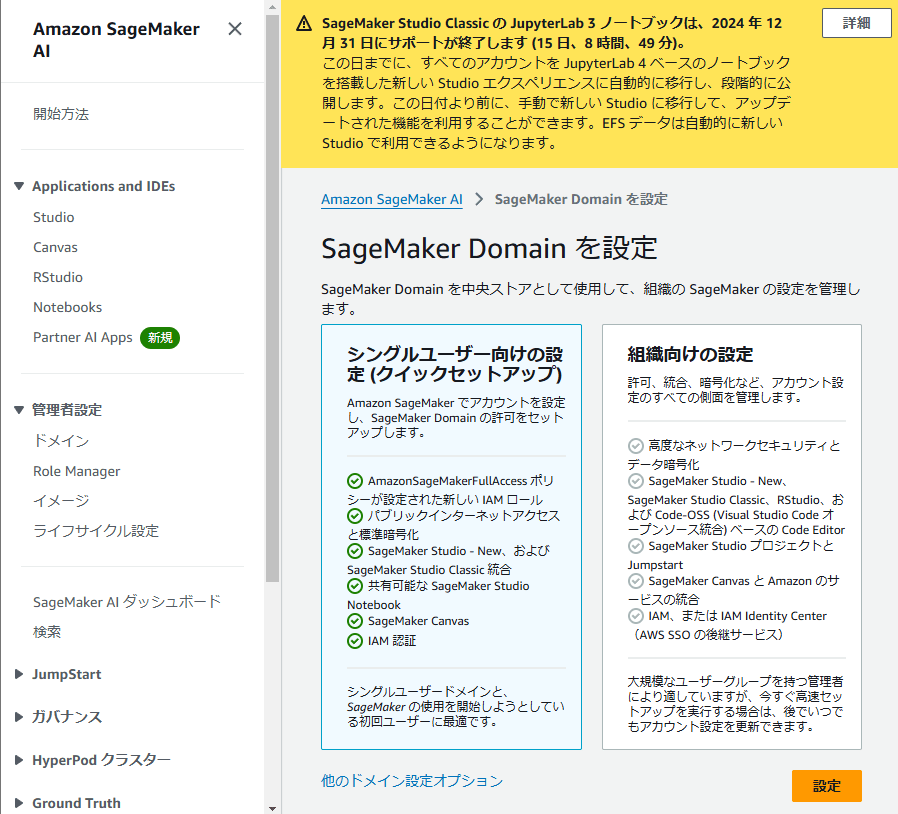Click the SageMaker Domain を設定 heading
The height and width of the screenshot is (814, 898).
point(489,249)
